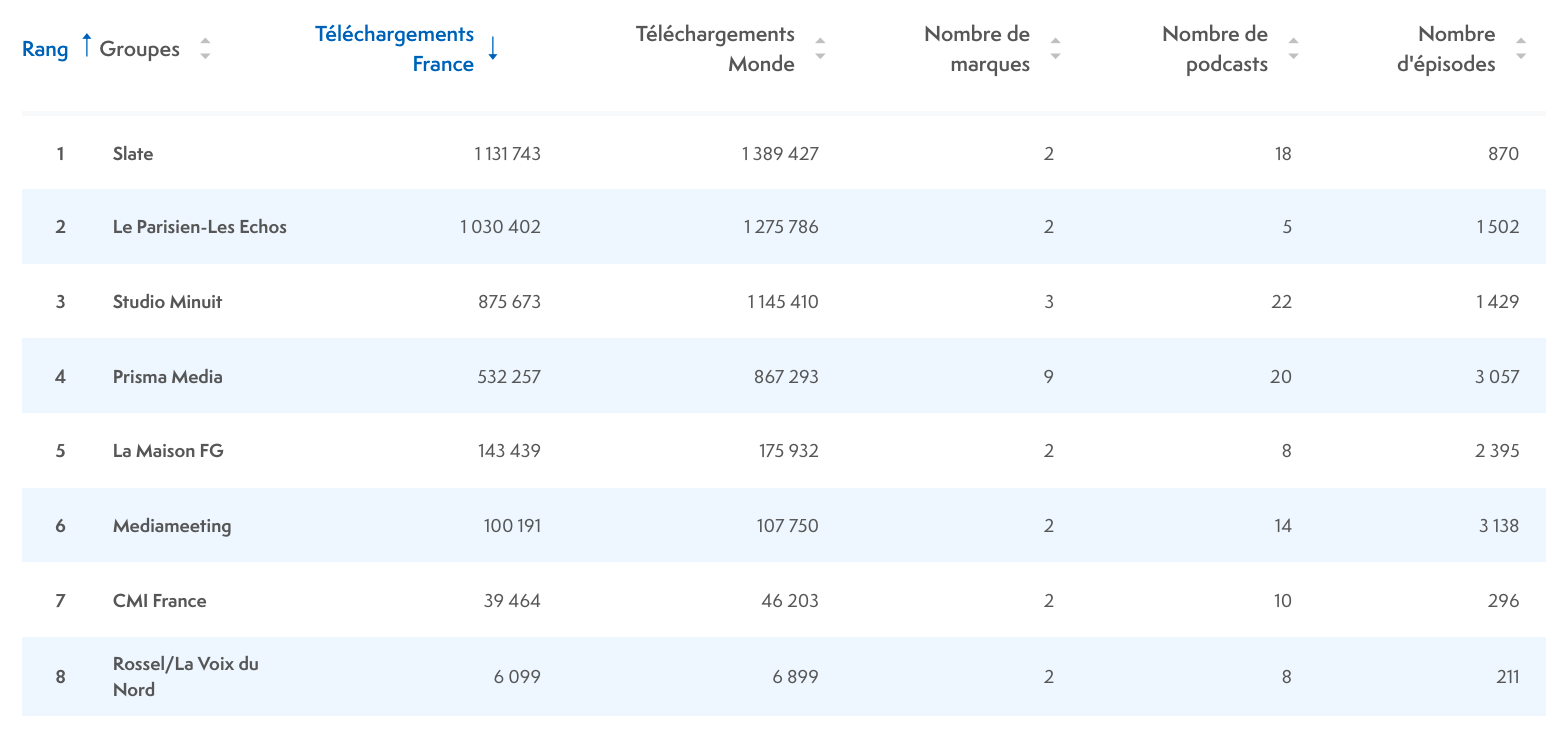The width and height of the screenshot is (1562, 742).
Task: Click the sort arrows beside Nombre de podcasts
Action: 1293,48
